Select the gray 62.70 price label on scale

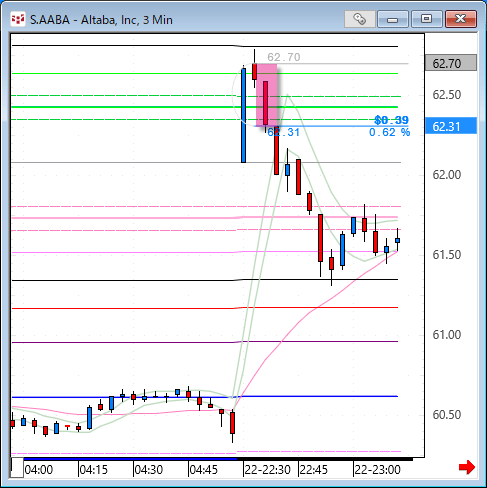coord(451,63)
